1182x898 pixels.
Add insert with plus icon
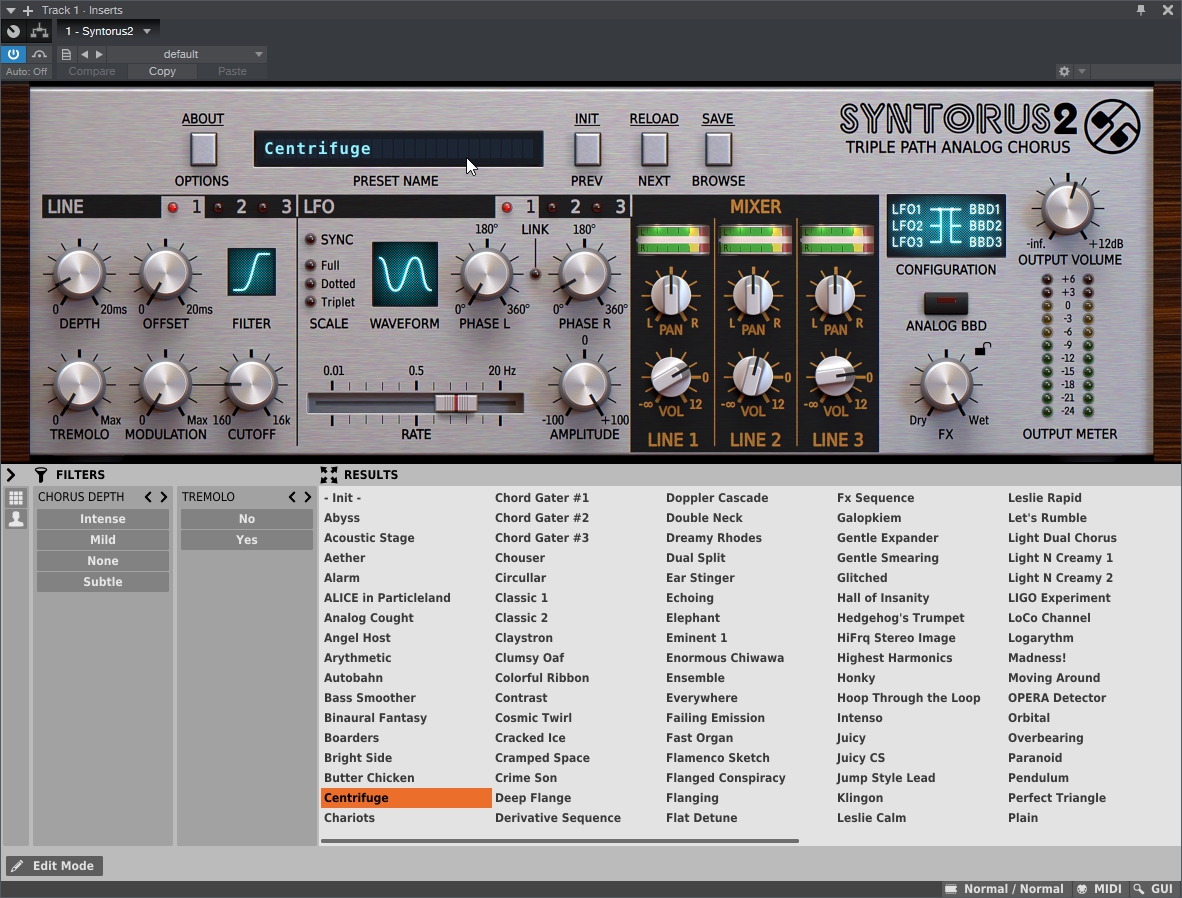(x=28, y=11)
